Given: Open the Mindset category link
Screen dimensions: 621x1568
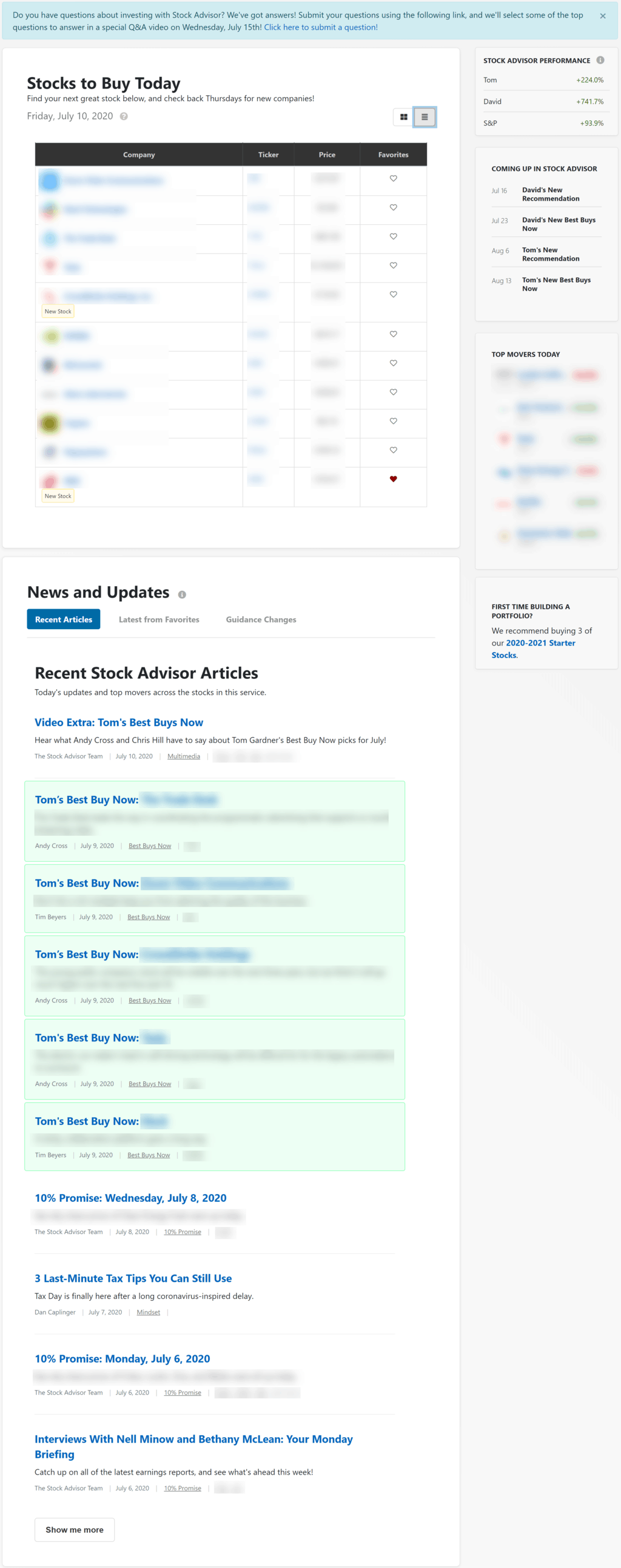Looking at the screenshot, I should pyautogui.click(x=148, y=1312).
